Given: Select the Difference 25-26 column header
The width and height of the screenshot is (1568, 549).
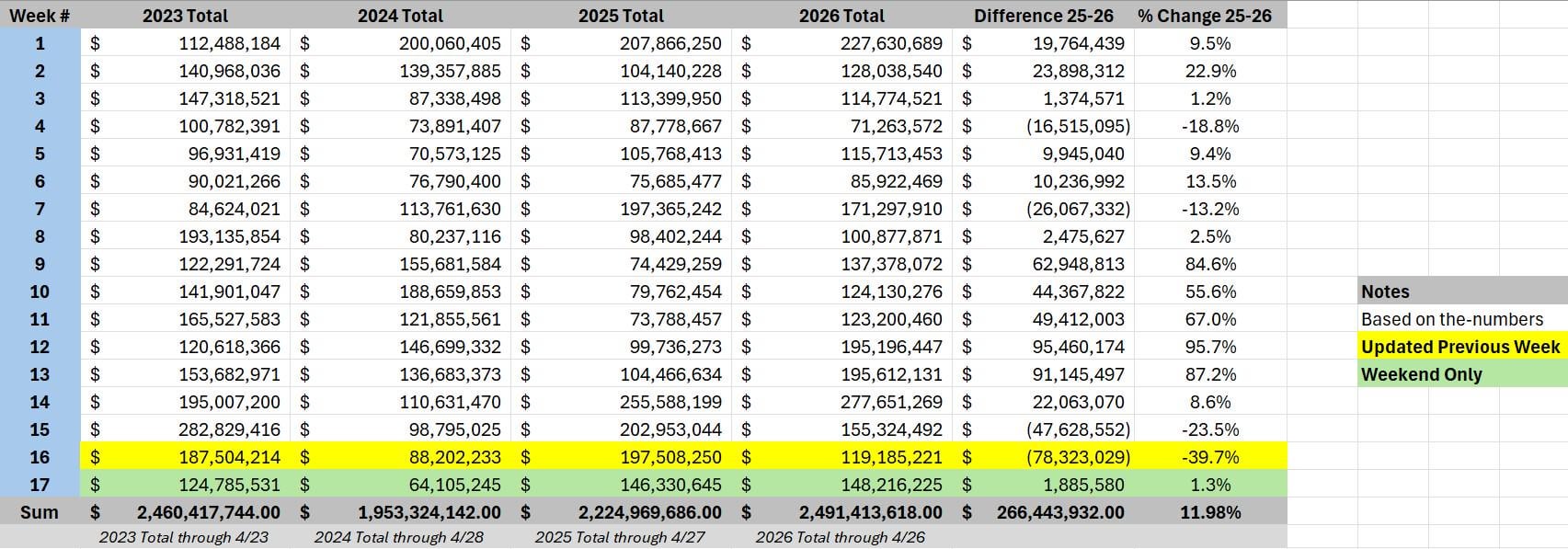Looking at the screenshot, I should [x=1043, y=16].
